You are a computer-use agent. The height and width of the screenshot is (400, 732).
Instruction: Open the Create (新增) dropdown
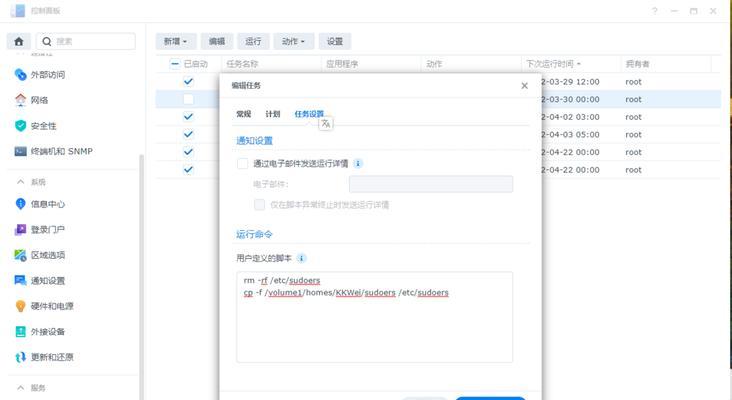pos(176,42)
